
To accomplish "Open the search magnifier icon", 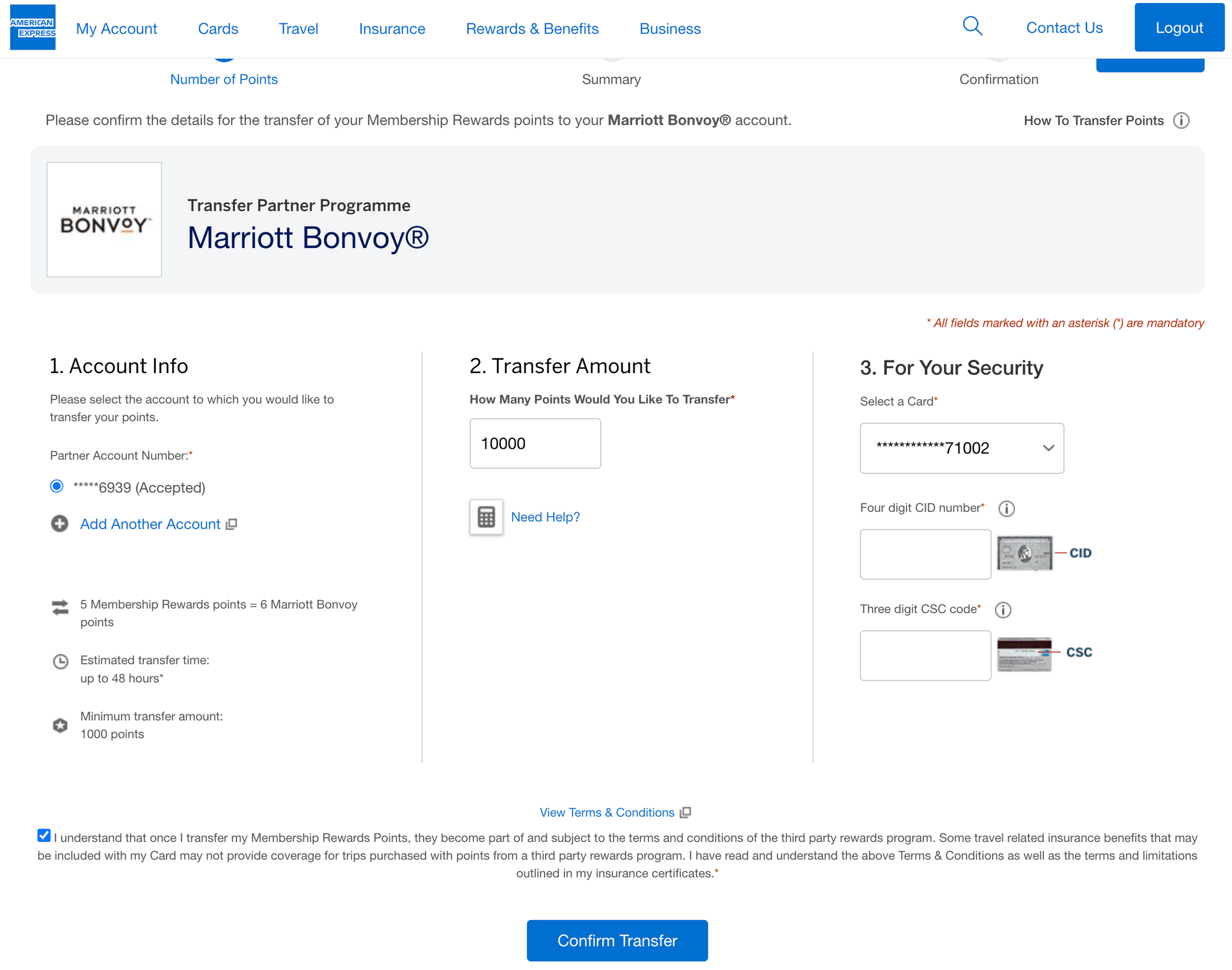I will click(x=972, y=26).
